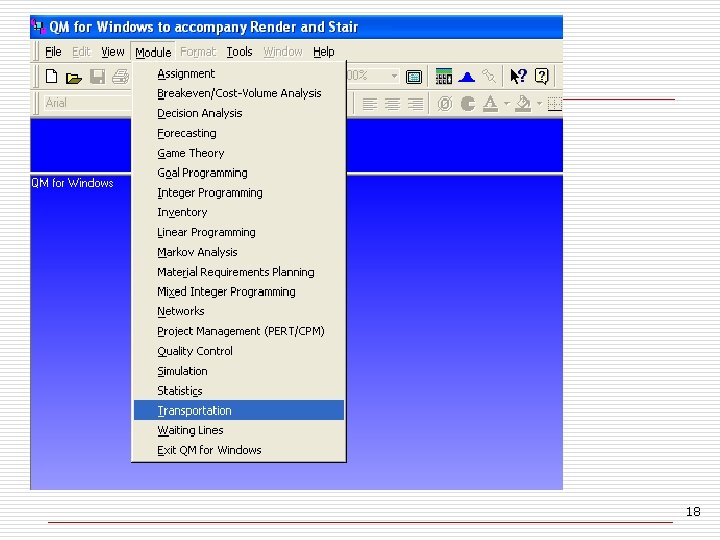Screen dimensions: 720x540
Task: Pick the Goal Programming module
Action: [239, 173]
